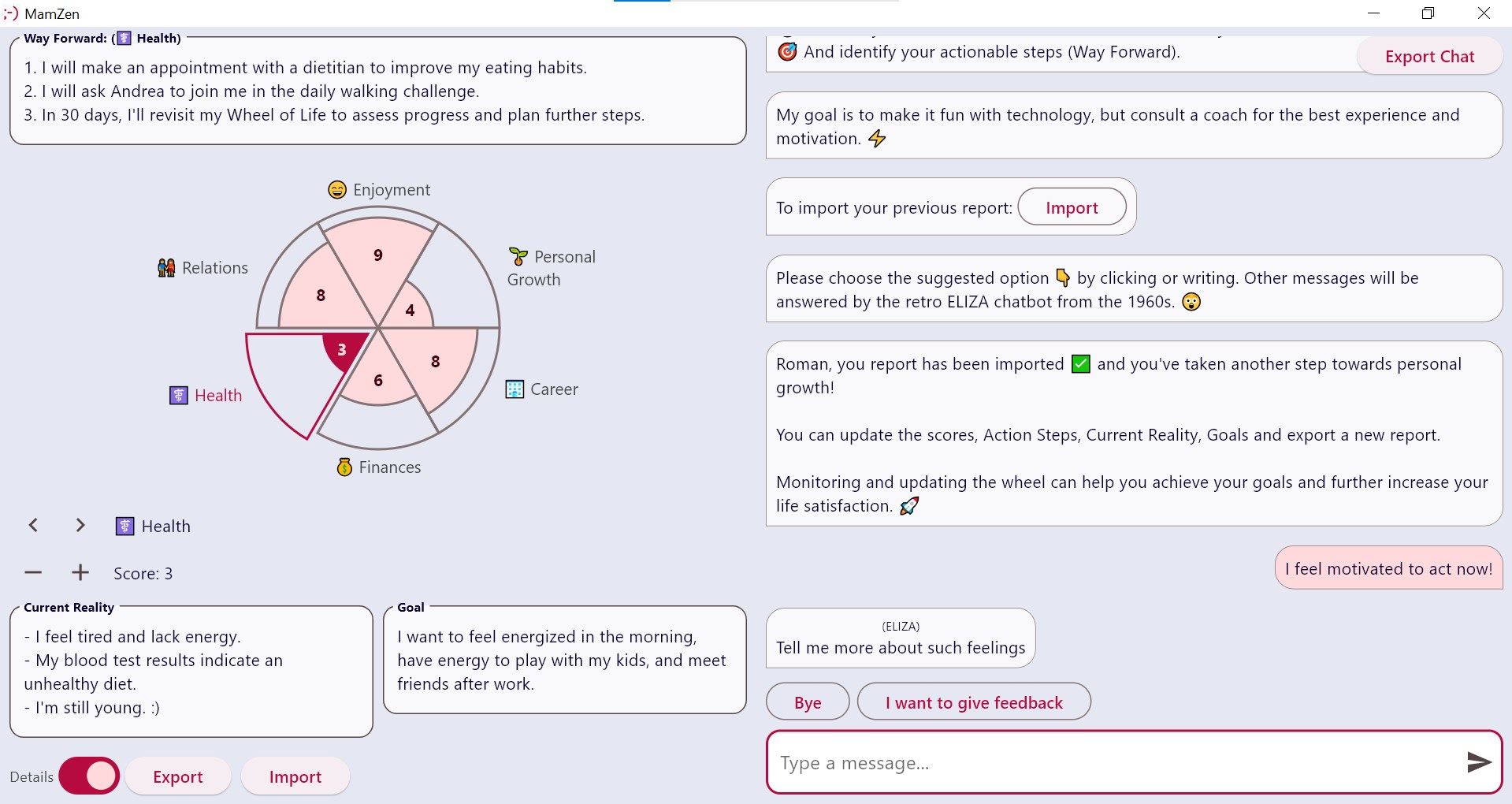Screen dimensions: 1512x804
Task: Click the Health segment scoring 3
Action: [x=344, y=349]
